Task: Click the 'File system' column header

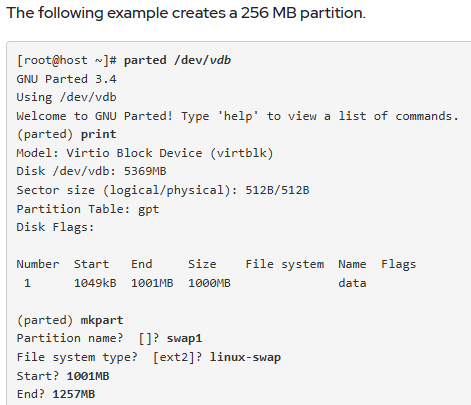Action: tap(285, 264)
